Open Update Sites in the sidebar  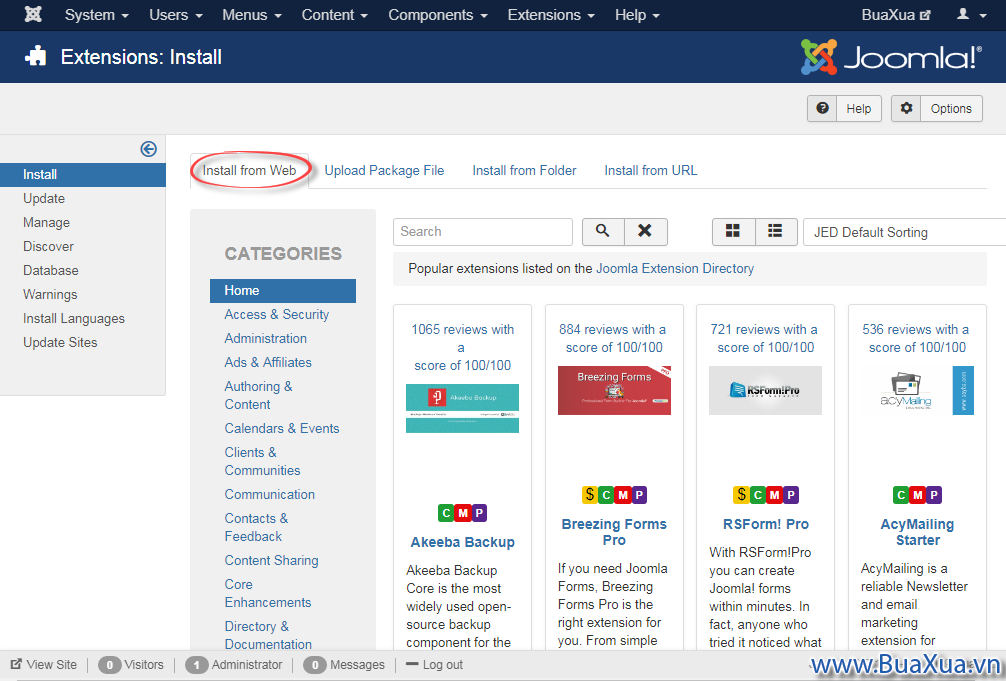[x=60, y=342]
